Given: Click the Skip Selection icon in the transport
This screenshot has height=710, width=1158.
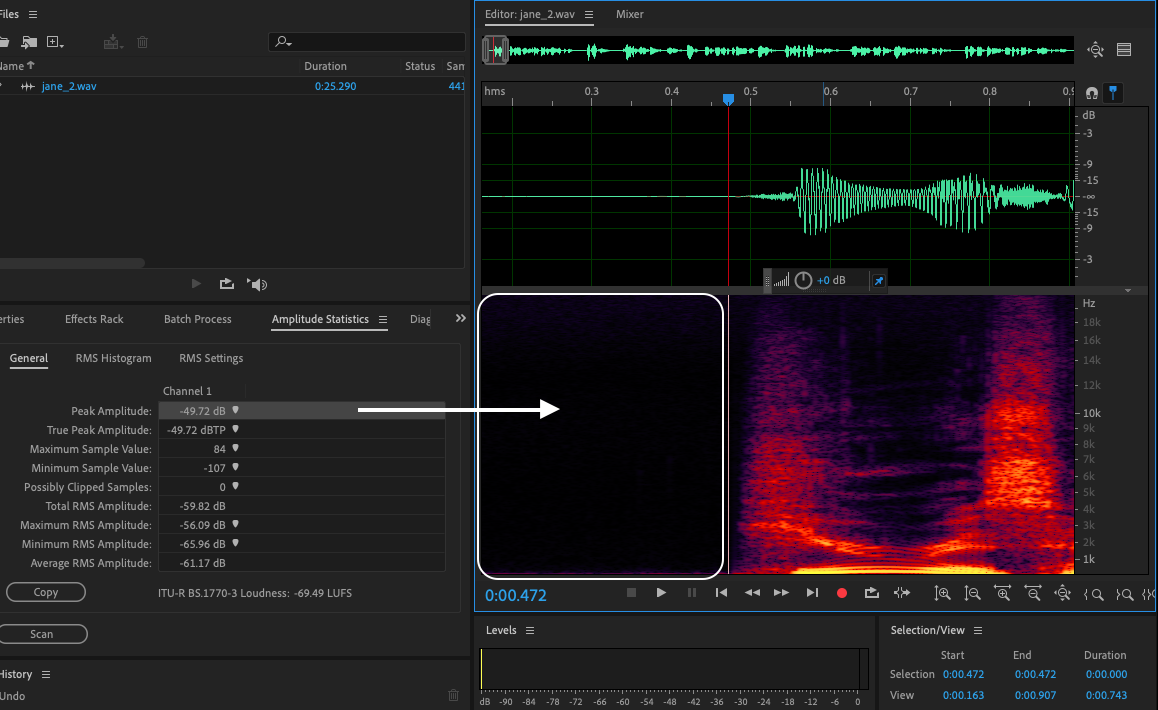Looking at the screenshot, I should point(902,593).
